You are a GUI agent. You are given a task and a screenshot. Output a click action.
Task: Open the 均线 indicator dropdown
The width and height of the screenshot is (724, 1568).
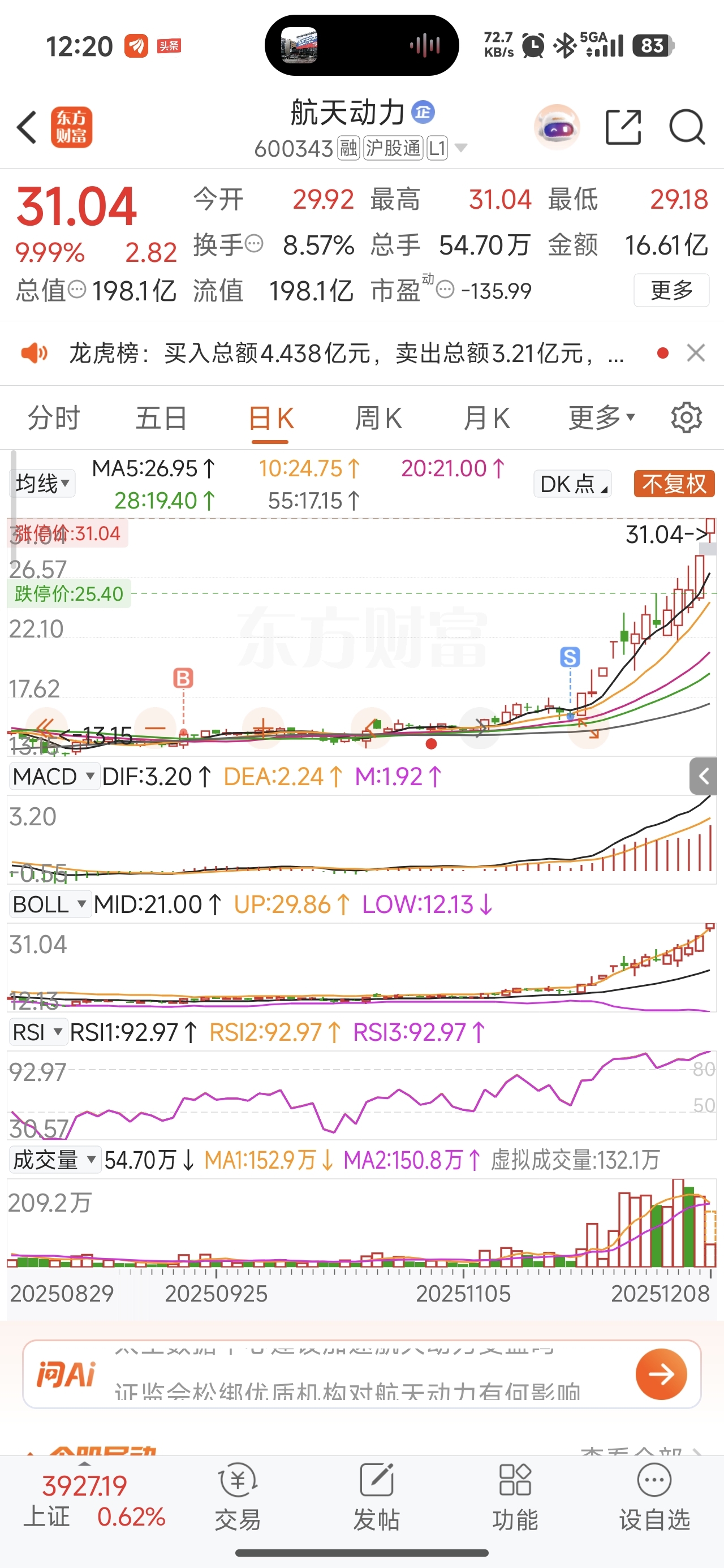(42, 484)
